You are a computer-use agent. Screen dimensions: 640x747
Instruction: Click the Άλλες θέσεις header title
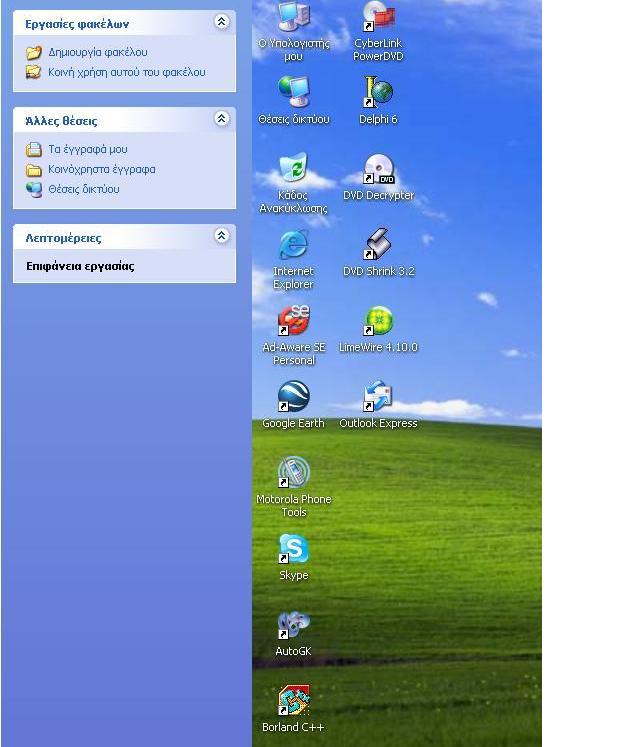point(61,121)
